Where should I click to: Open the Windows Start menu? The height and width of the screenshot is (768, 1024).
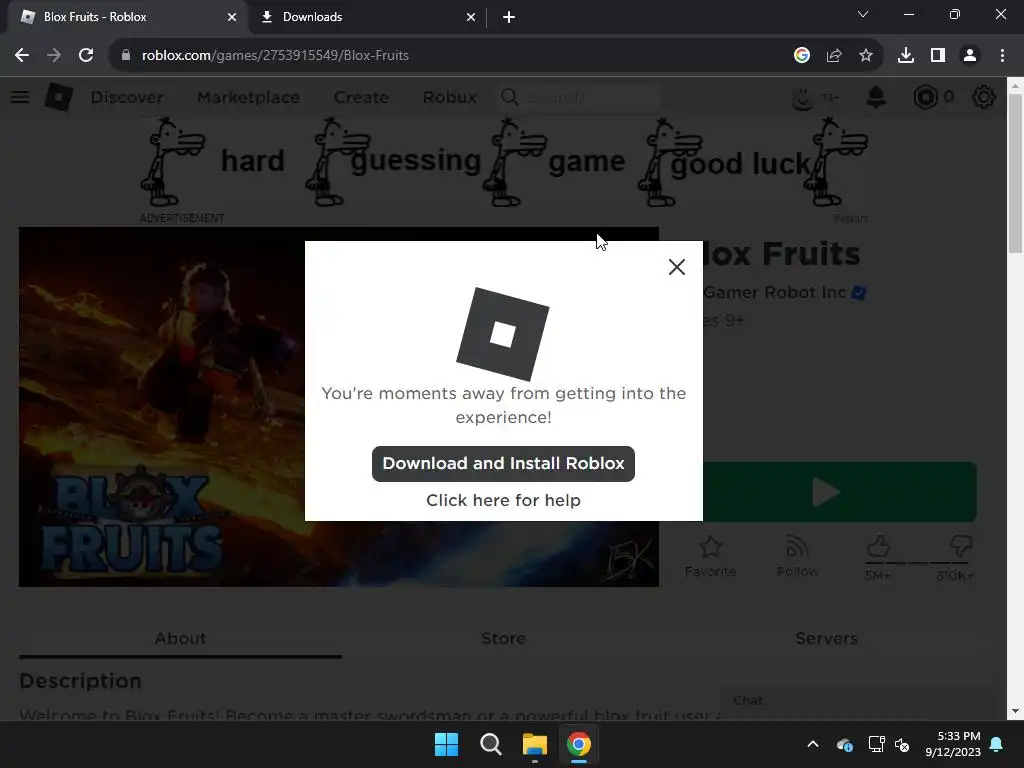tap(447, 744)
